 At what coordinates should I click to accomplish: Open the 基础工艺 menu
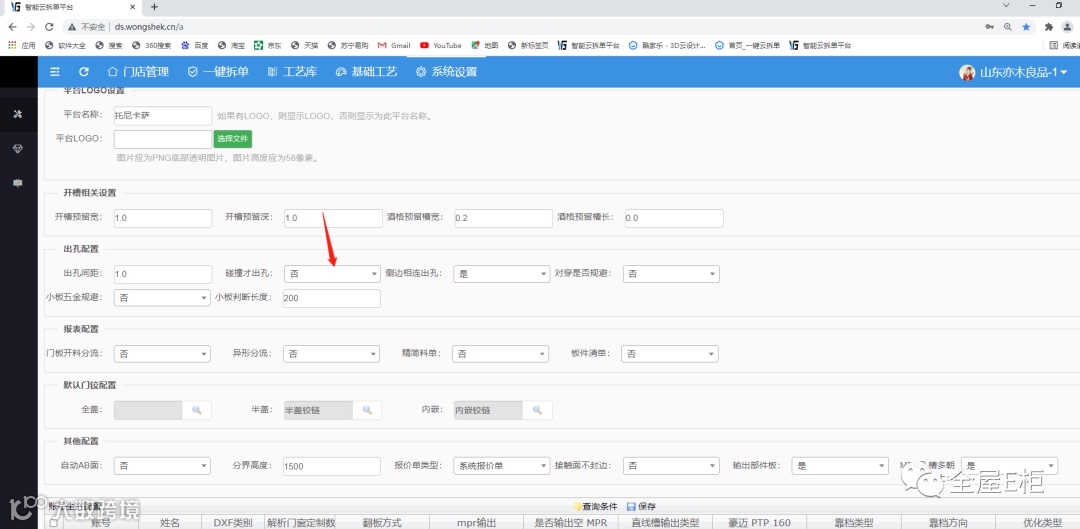pyautogui.click(x=366, y=72)
